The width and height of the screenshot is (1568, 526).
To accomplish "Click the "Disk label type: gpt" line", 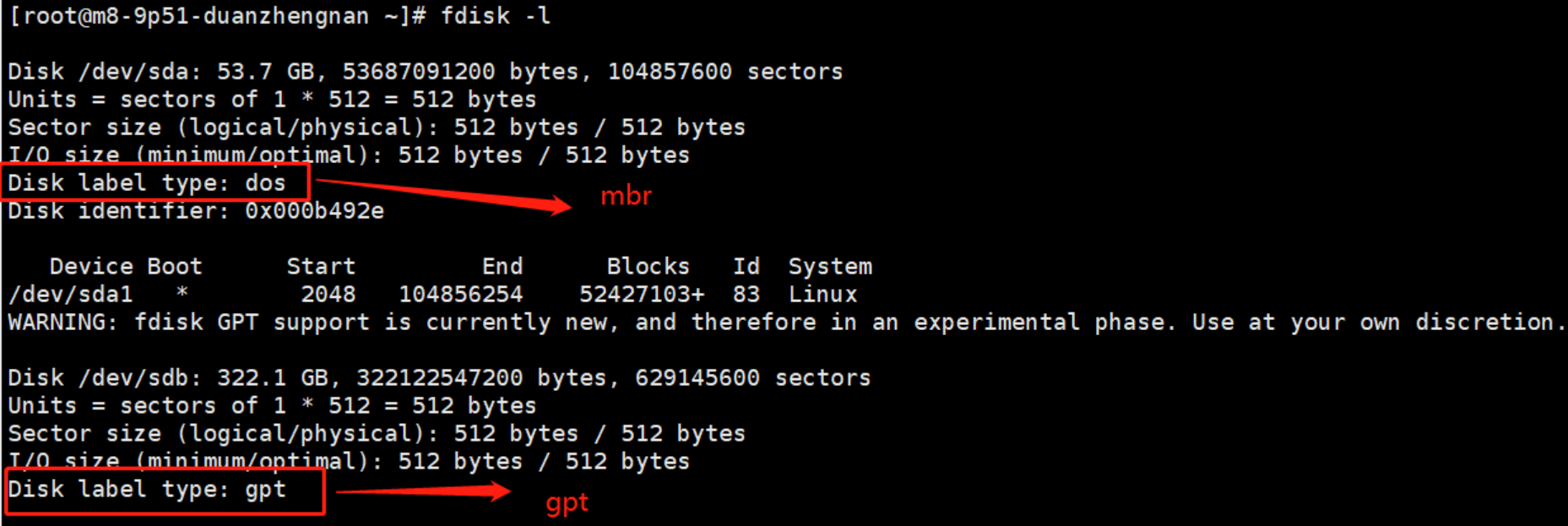I will tap(147, 489).
